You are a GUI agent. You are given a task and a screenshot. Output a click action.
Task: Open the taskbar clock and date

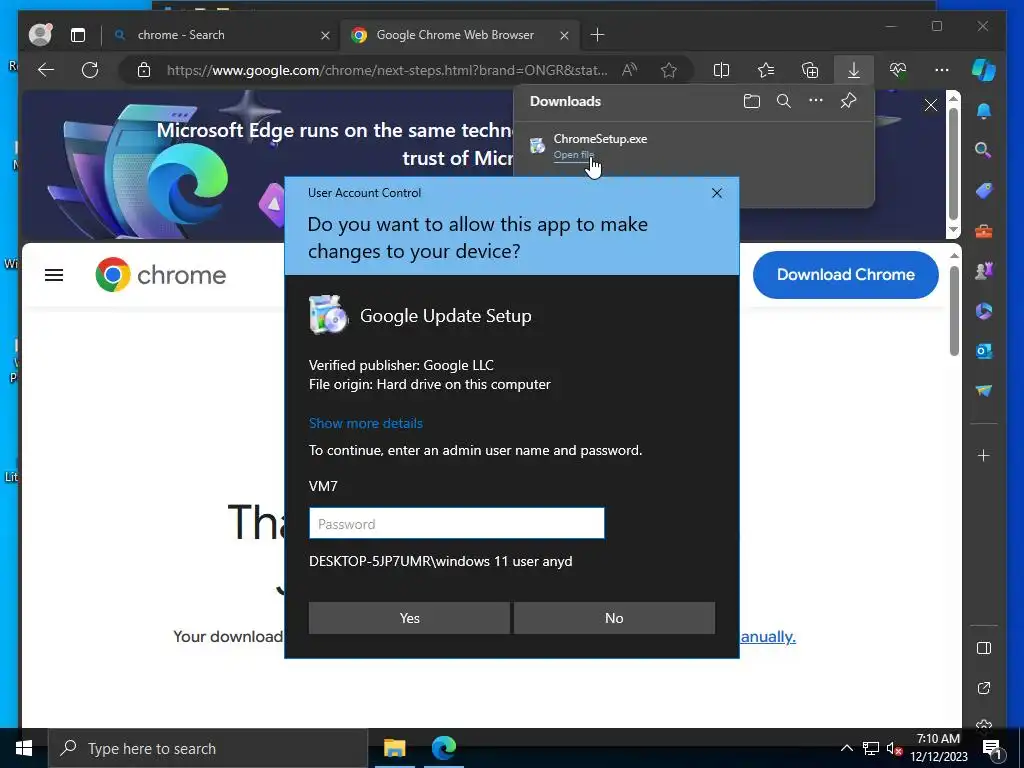coord(938,748)
